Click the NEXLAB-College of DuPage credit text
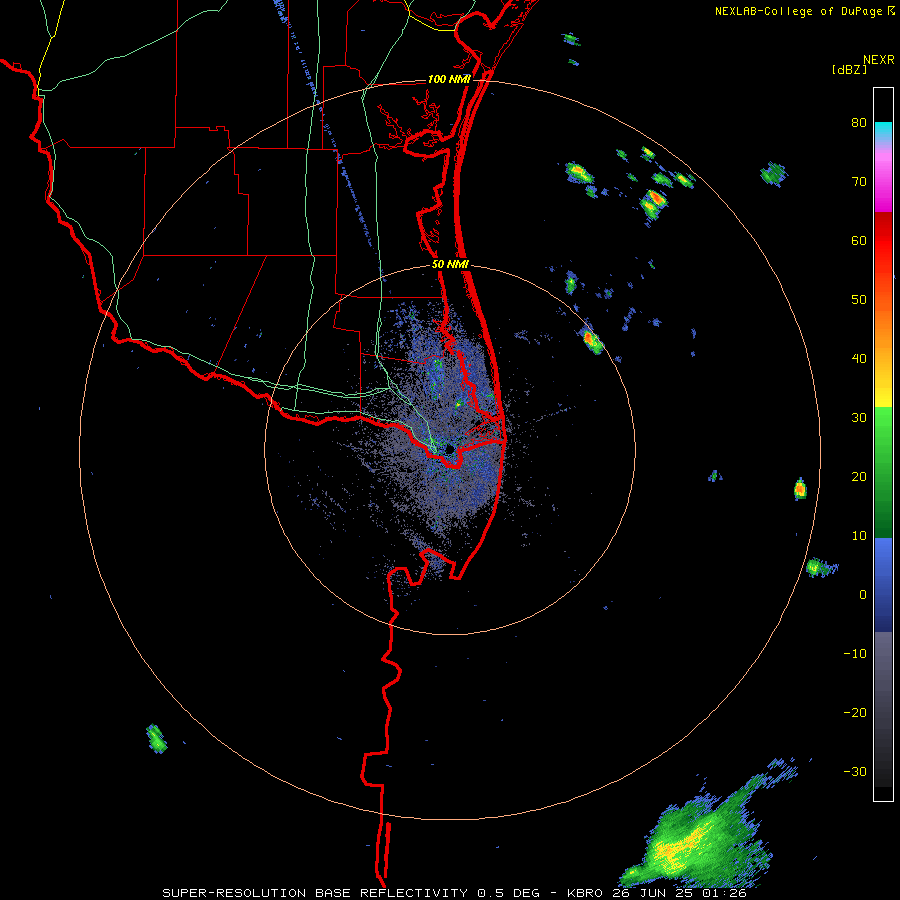Screen dimensions: 900x900 click(798, 11)
